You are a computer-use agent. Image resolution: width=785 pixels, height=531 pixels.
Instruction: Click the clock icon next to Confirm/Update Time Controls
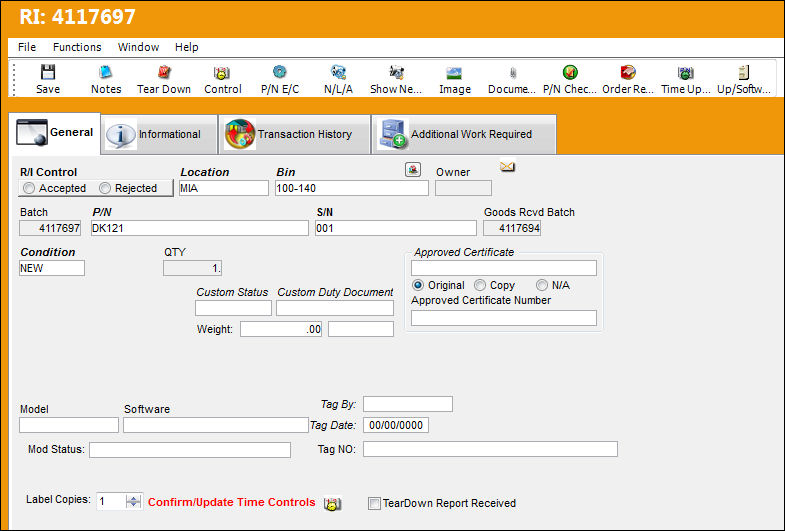[332, 503]
